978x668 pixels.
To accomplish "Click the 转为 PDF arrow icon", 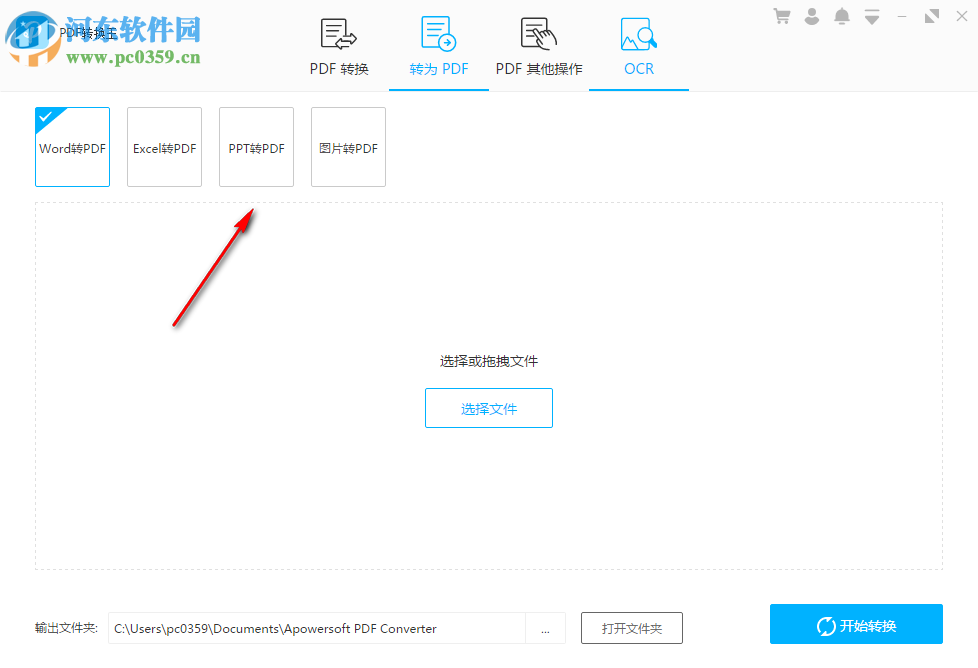I will [437, 32].
